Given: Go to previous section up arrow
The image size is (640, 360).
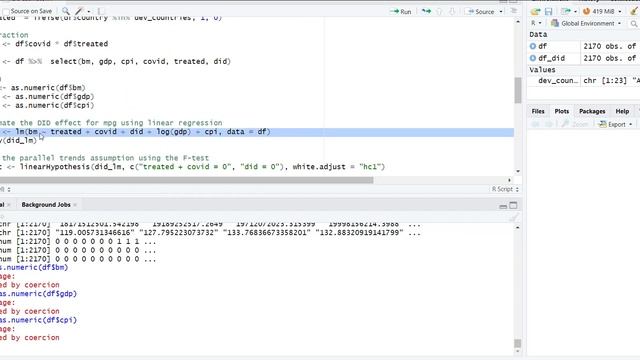Looking at the screenshot, I should (439, 11).
